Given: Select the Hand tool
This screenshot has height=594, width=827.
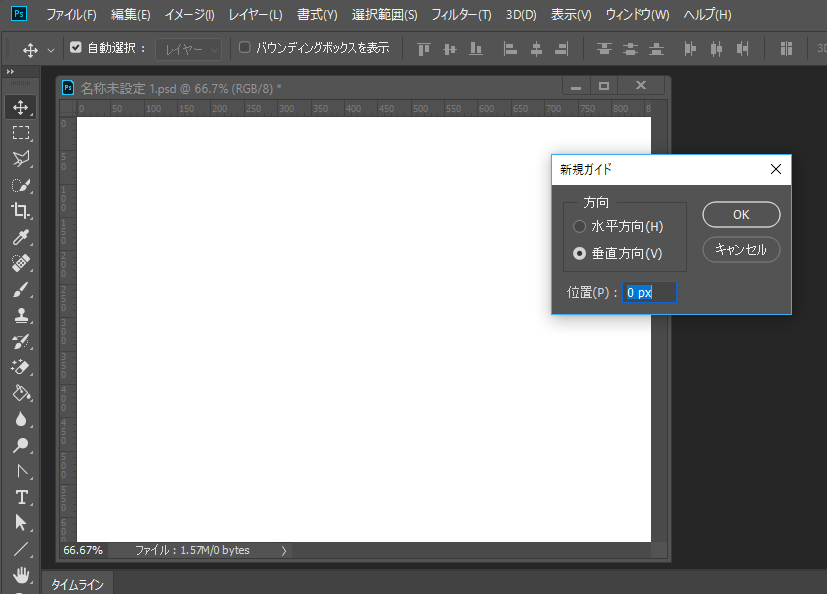Looking at the screenshot, I should [21, 575].
